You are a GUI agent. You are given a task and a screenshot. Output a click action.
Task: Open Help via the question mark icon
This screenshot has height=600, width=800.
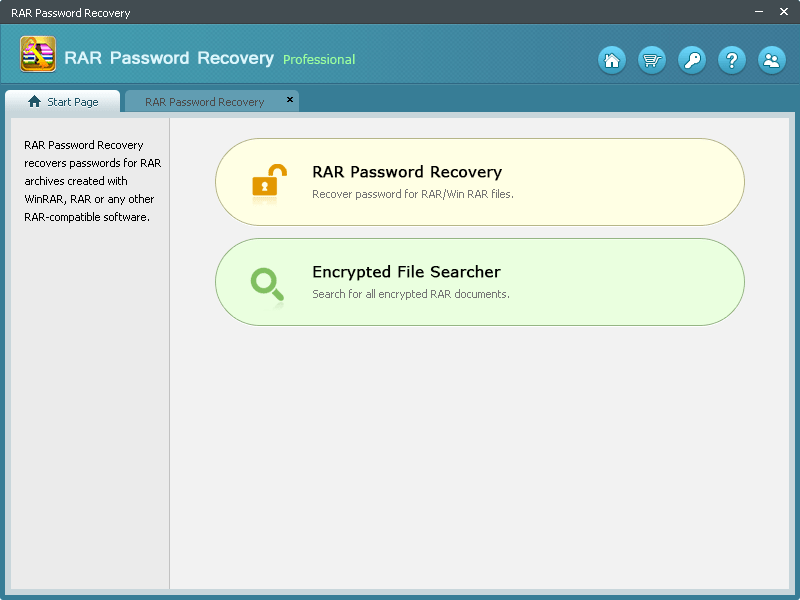pyautogui.click(x=732, y=60)
